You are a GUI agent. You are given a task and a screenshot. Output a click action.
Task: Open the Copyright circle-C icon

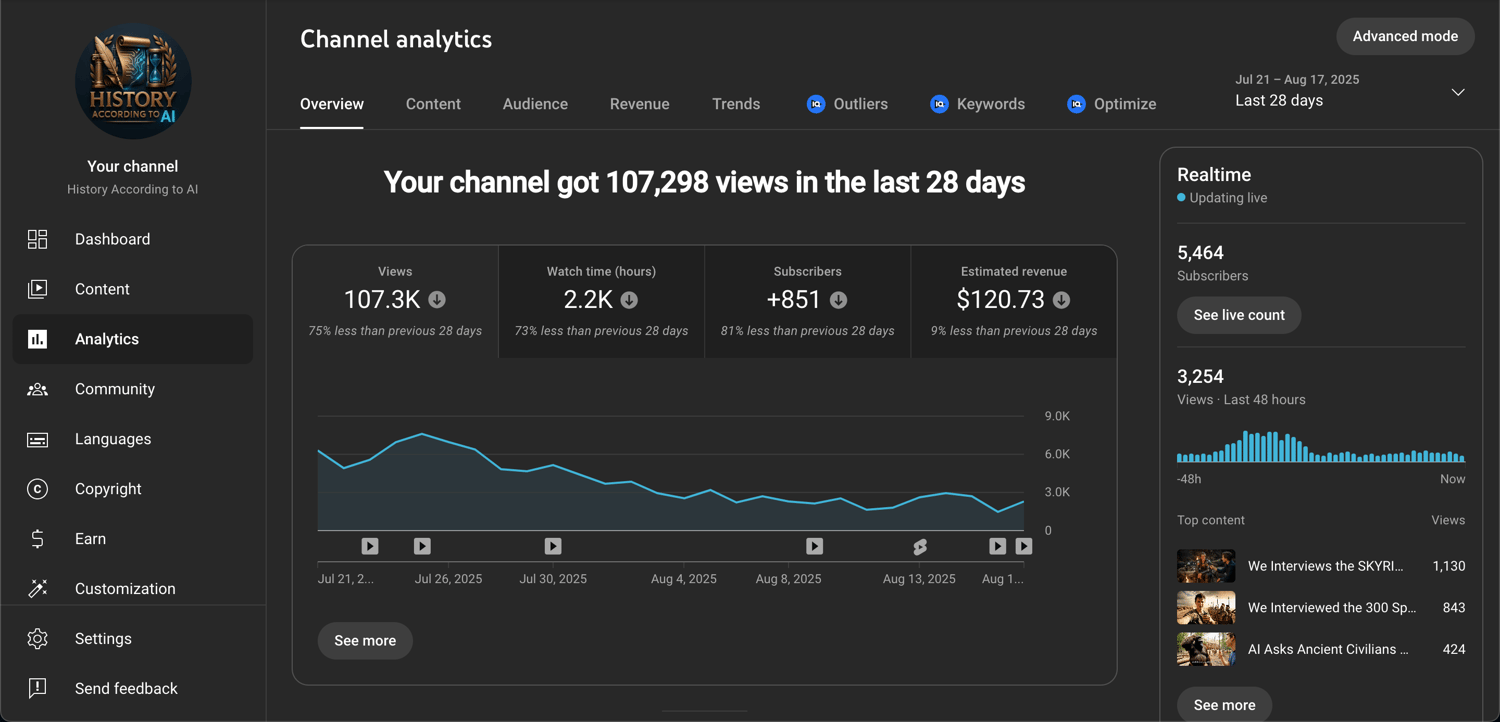(x=37, y=489)
